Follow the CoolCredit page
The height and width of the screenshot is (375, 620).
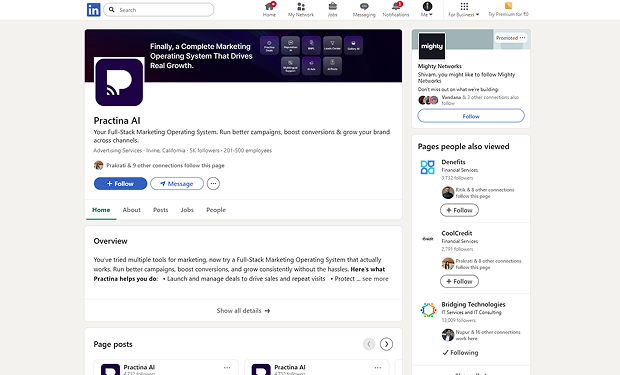459,281
